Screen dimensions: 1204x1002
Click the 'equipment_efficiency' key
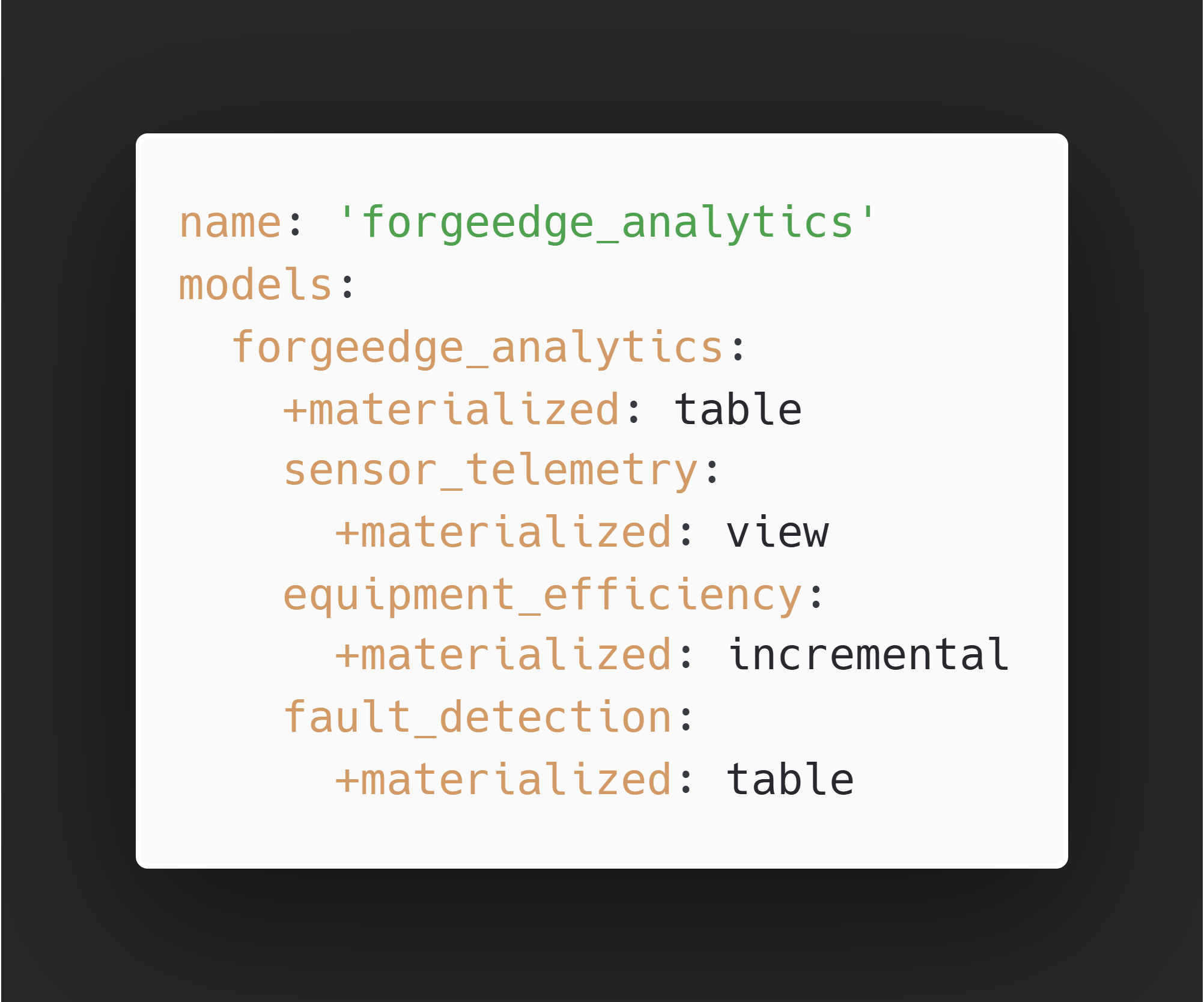(543, 595)
